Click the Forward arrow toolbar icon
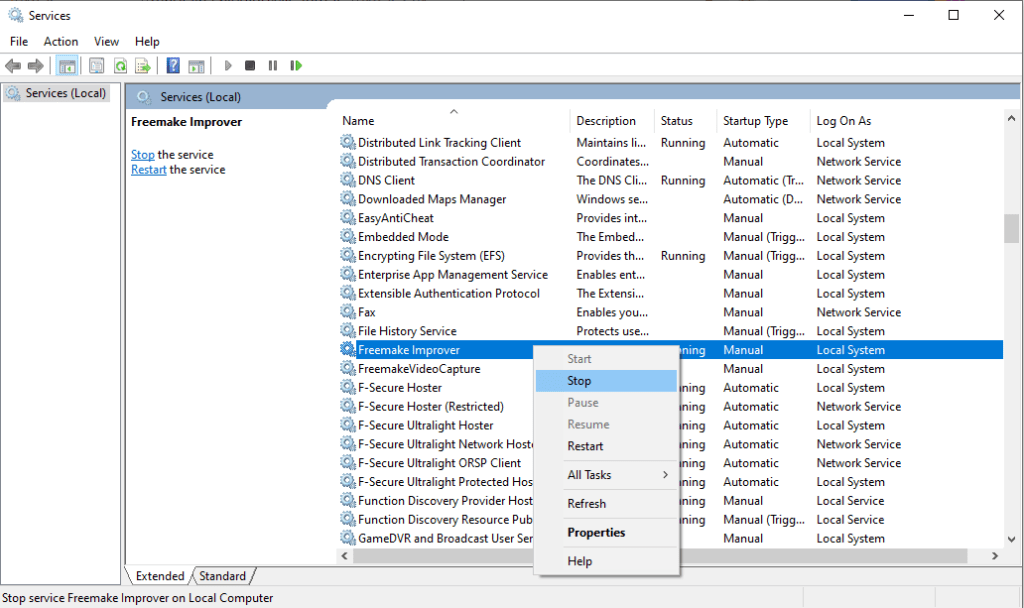1024x608 pixels. (x=36, y=66)
